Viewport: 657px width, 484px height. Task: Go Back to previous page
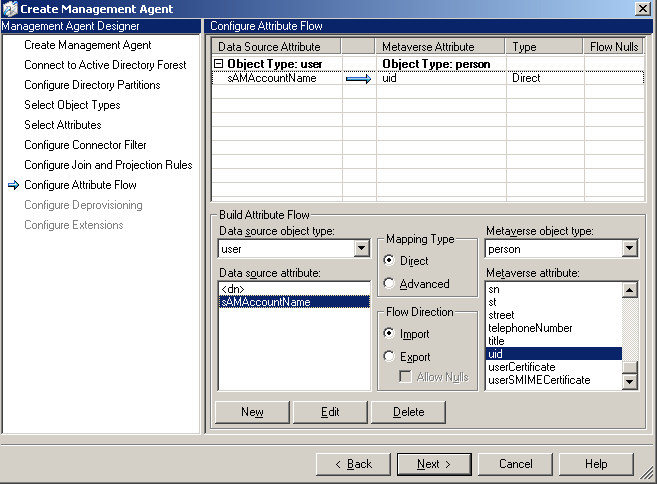[353, 464]
